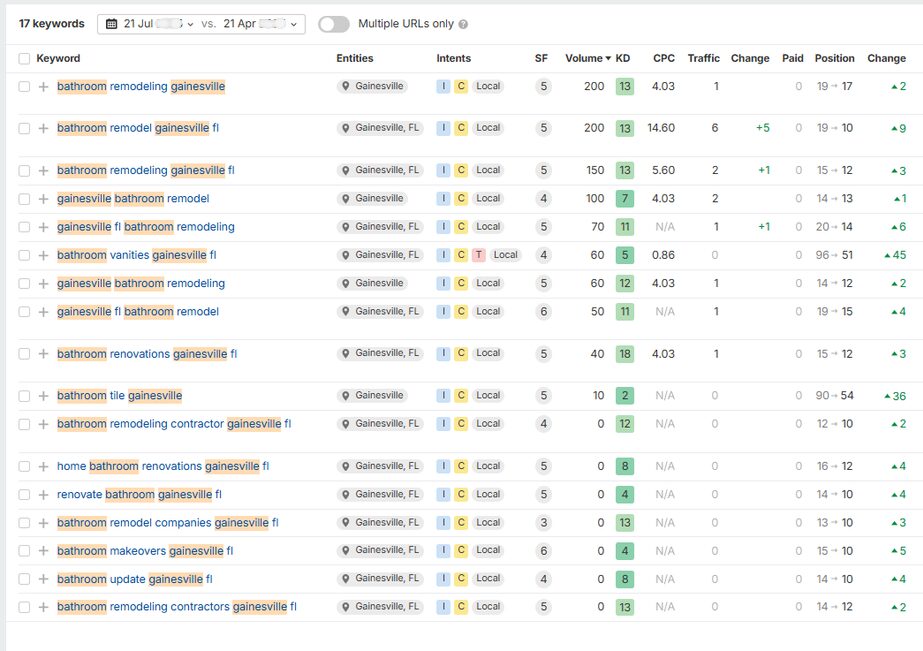Toggle the Multiple URLs only switch
Viewport: 923px width, 651px height.
334,24
